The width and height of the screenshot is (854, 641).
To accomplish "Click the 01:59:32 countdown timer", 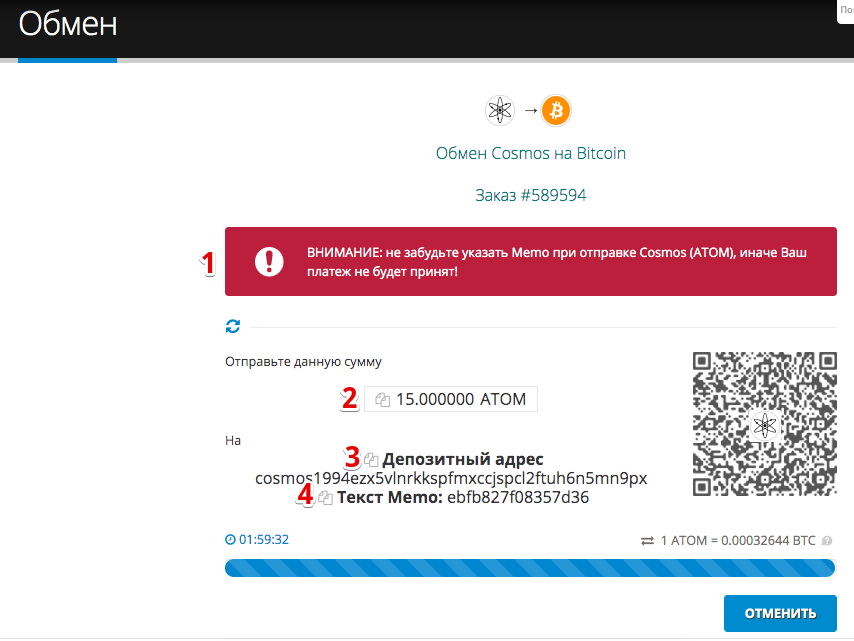I will click(x=264, y=539).
